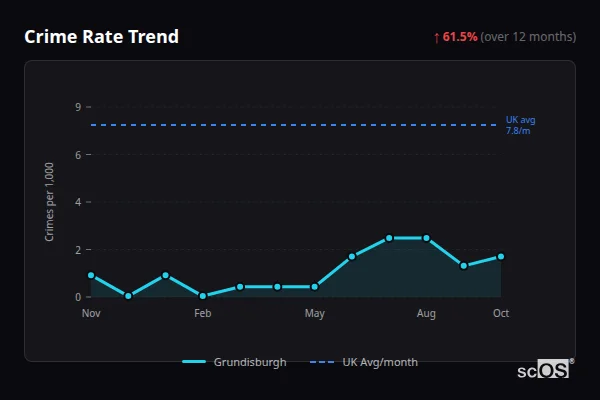
Task: Select the January data point
Action: click(x=165, y=275)
